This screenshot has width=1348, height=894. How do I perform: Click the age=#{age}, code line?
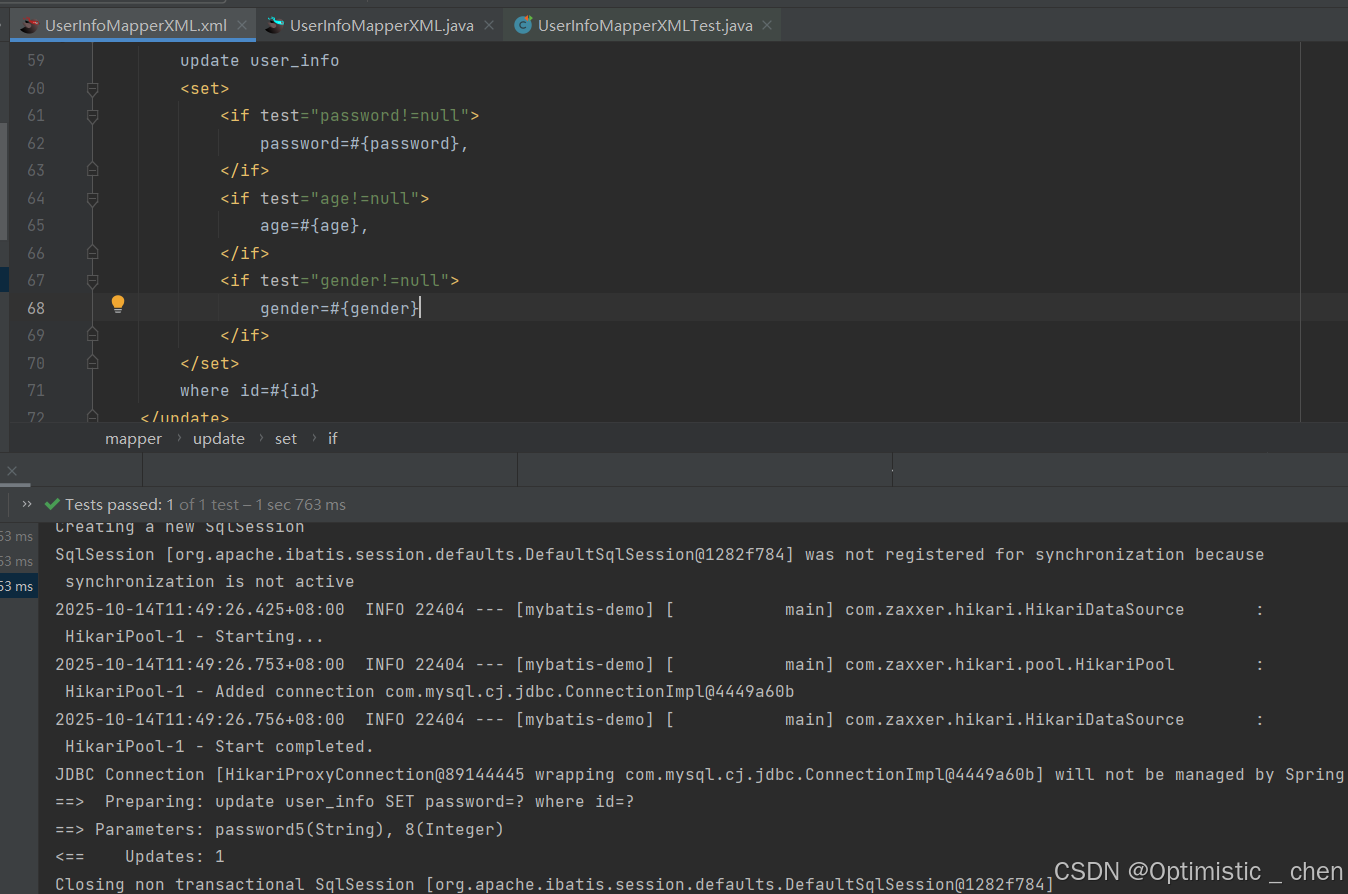point(315,226)
